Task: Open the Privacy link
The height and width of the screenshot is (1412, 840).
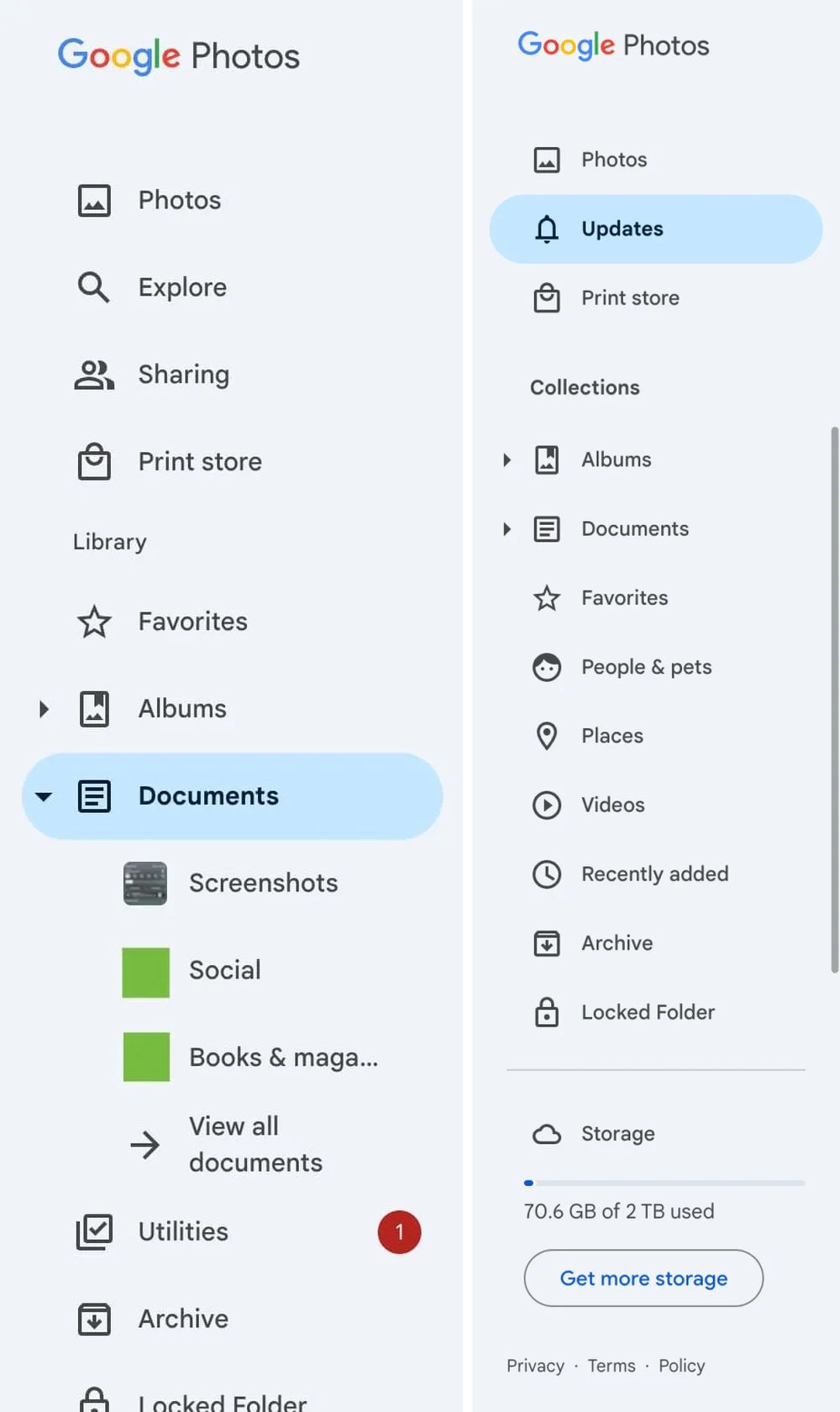Action: click(x=535, y=1366)
